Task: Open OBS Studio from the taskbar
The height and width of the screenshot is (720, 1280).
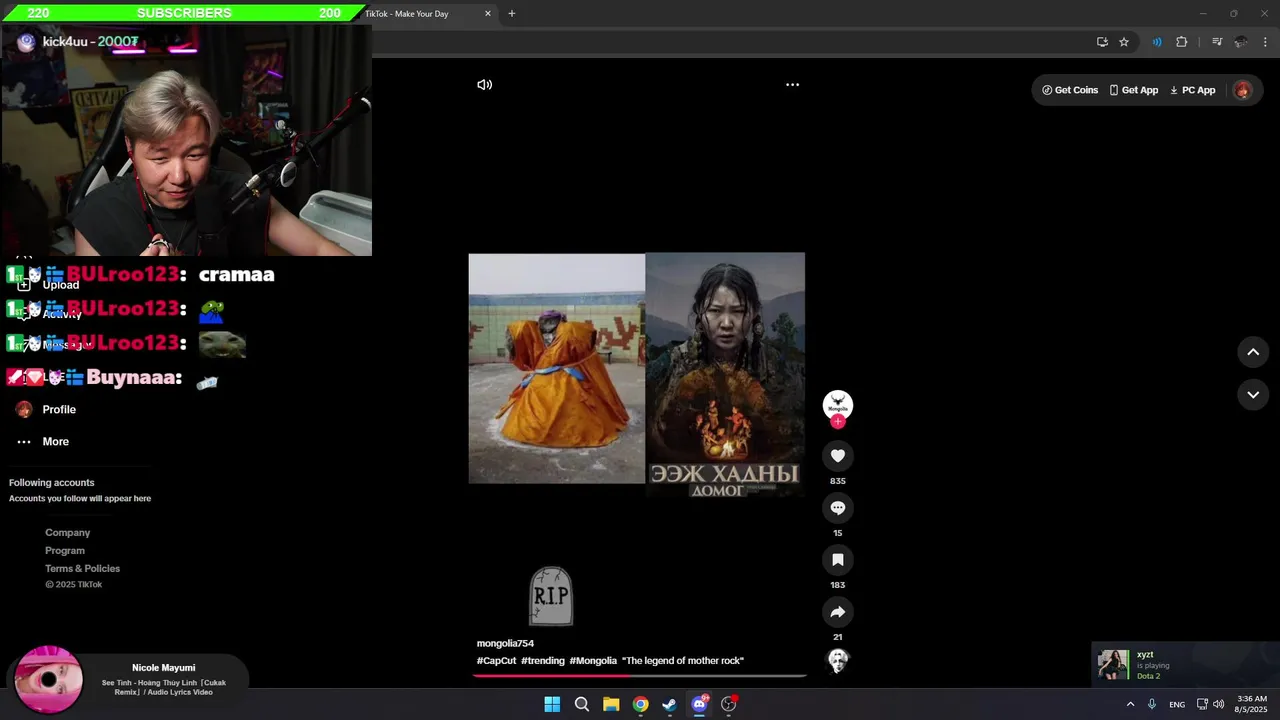Action: point(729,704)
